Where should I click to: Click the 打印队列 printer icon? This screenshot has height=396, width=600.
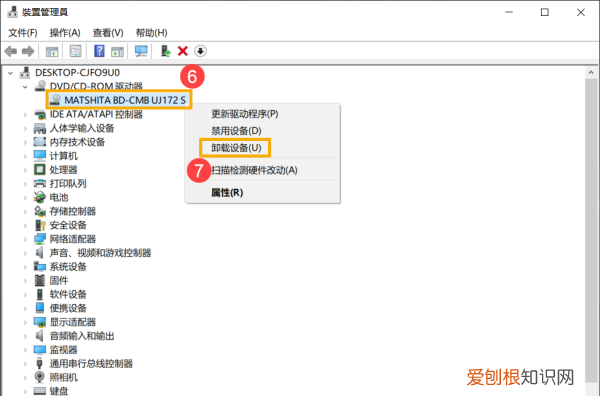click(x=40, y=183)
